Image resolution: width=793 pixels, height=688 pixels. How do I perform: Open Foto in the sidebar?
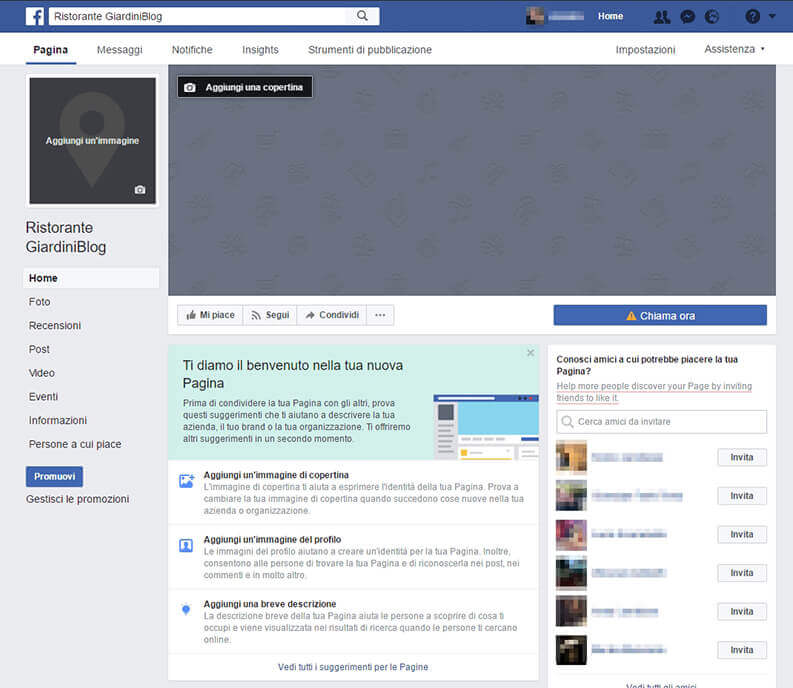point(39,302)
